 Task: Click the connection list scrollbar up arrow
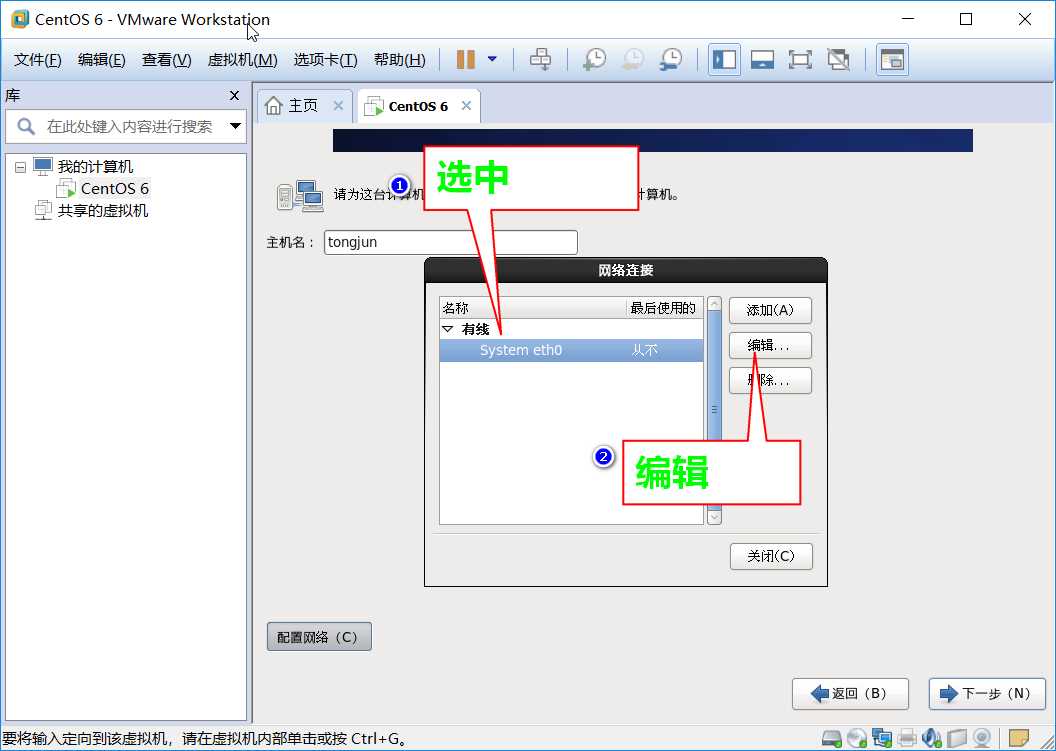(714, 304)
